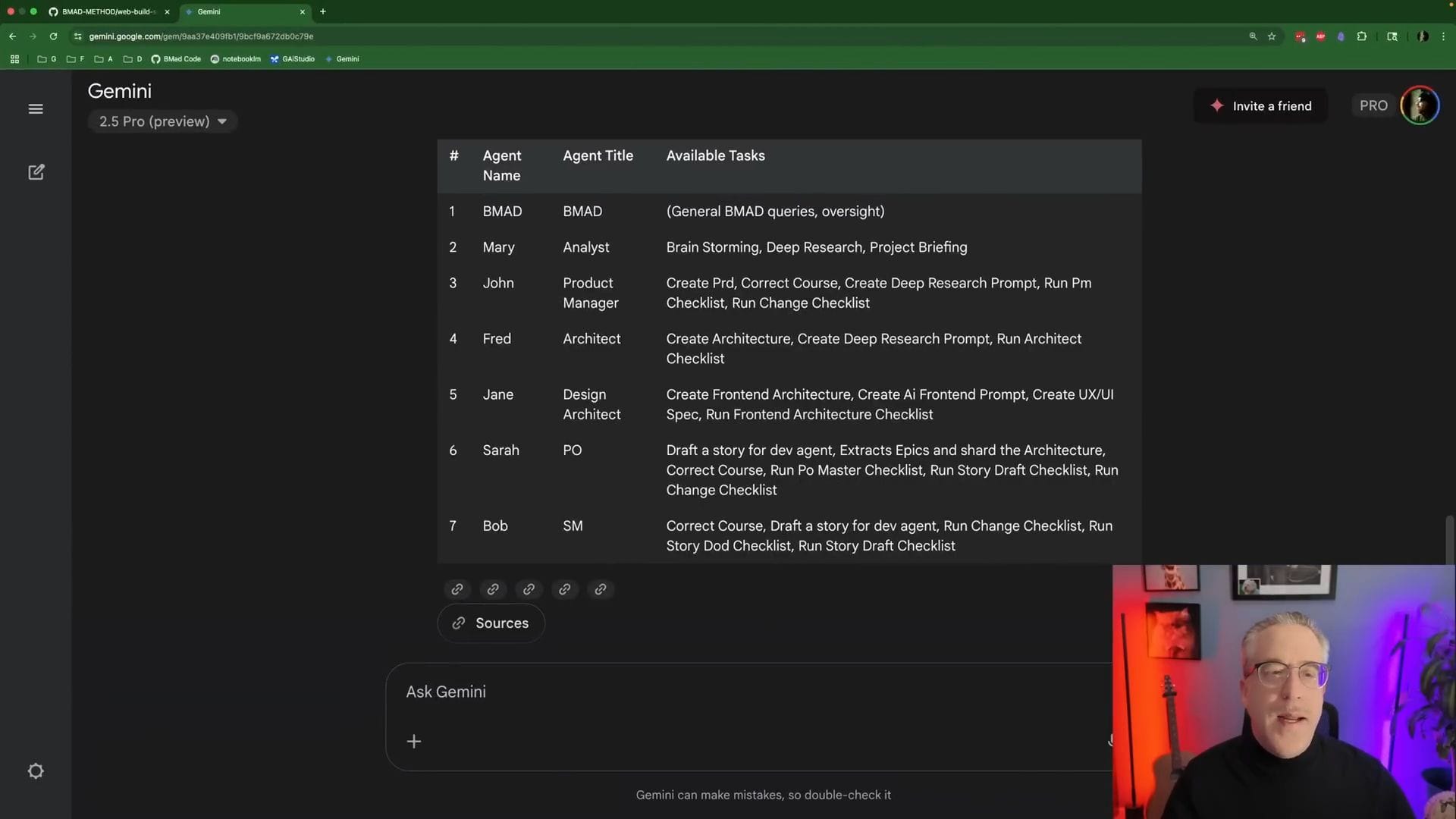Click the Invite a friend button

[1260, 106]
